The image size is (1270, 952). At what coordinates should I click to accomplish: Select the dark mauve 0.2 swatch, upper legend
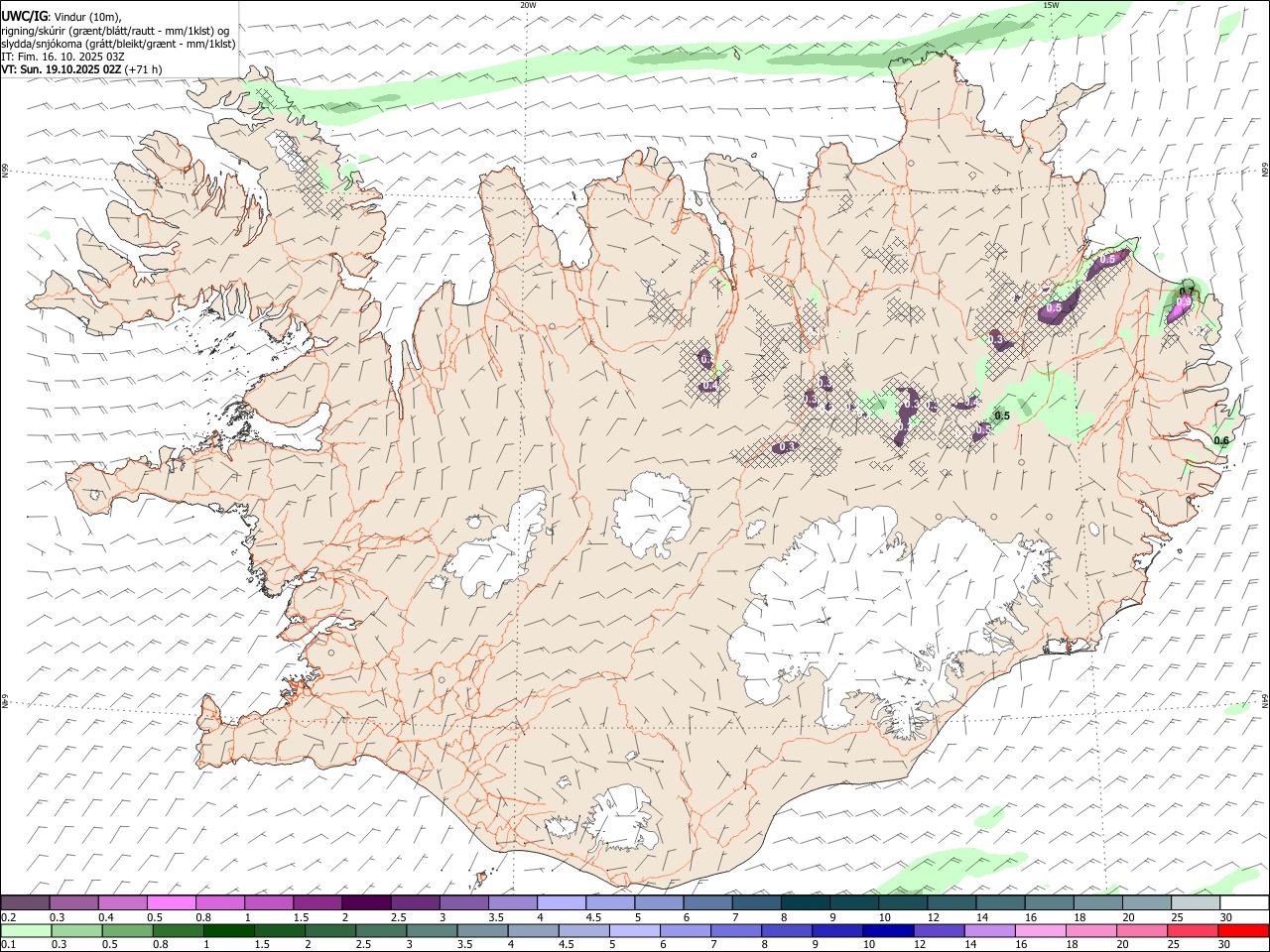pos(25,902)
